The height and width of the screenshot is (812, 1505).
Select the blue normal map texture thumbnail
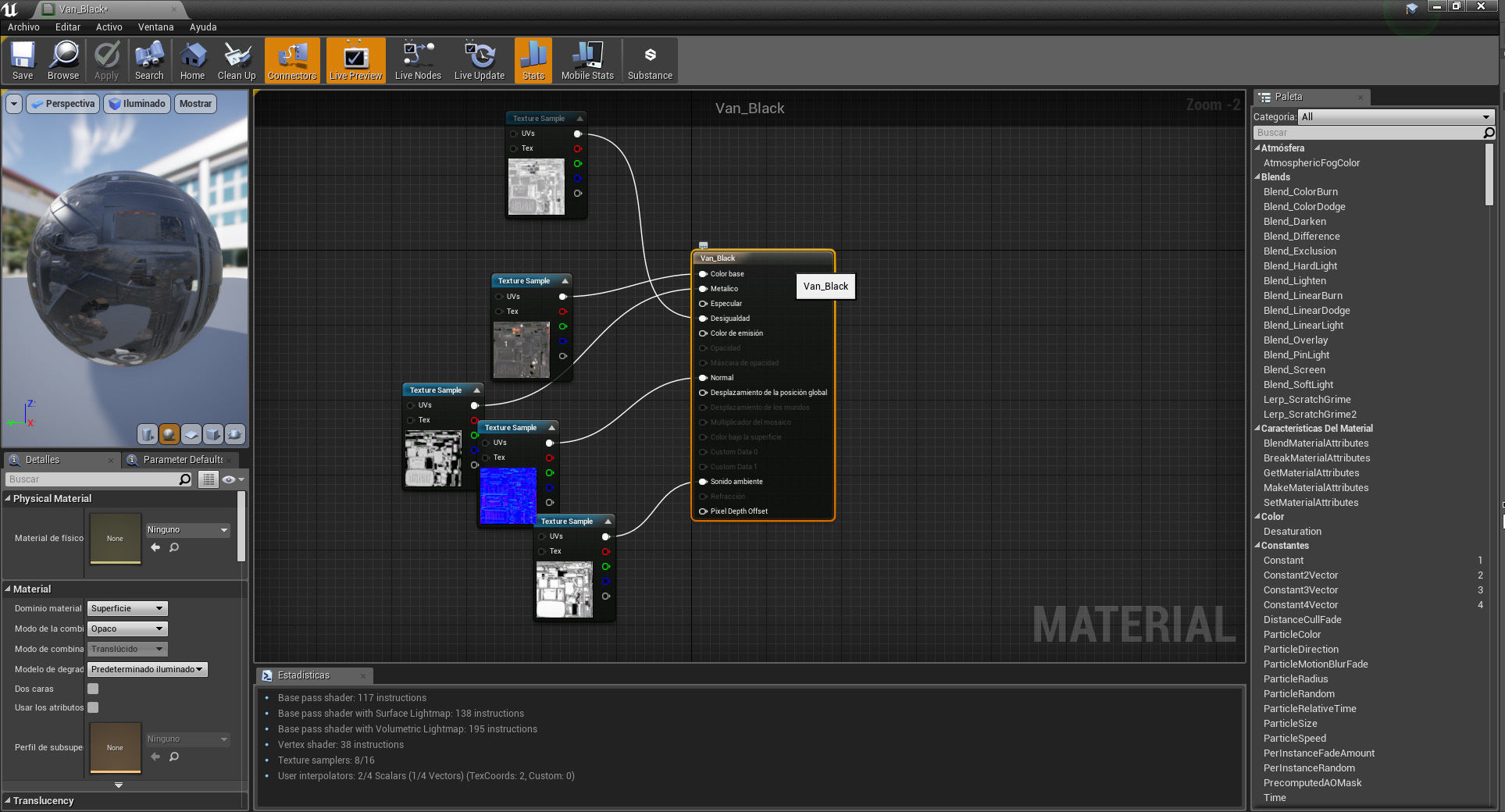coord(508,495)
